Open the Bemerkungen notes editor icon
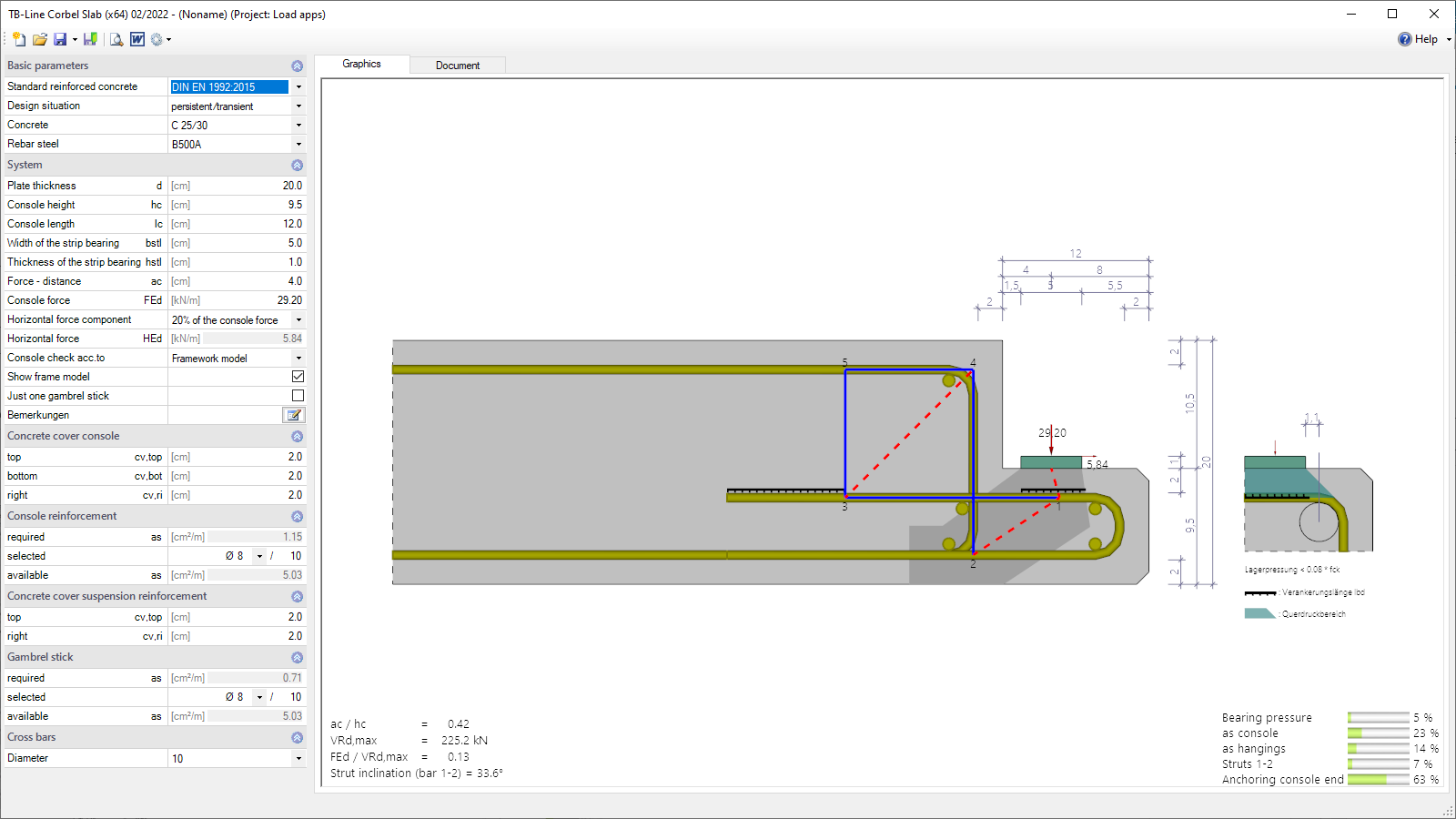 294,415
